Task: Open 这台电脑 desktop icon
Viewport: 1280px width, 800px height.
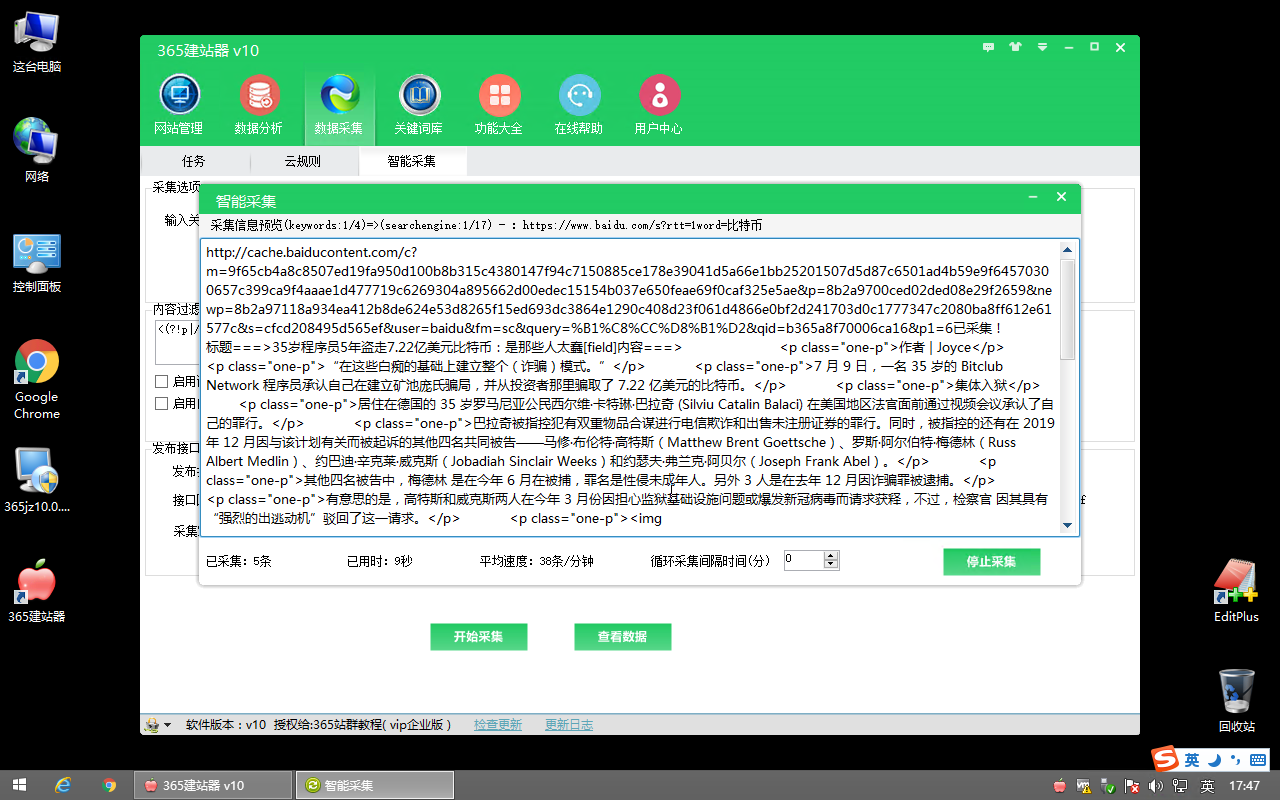Action: click(x=37, y=42)
